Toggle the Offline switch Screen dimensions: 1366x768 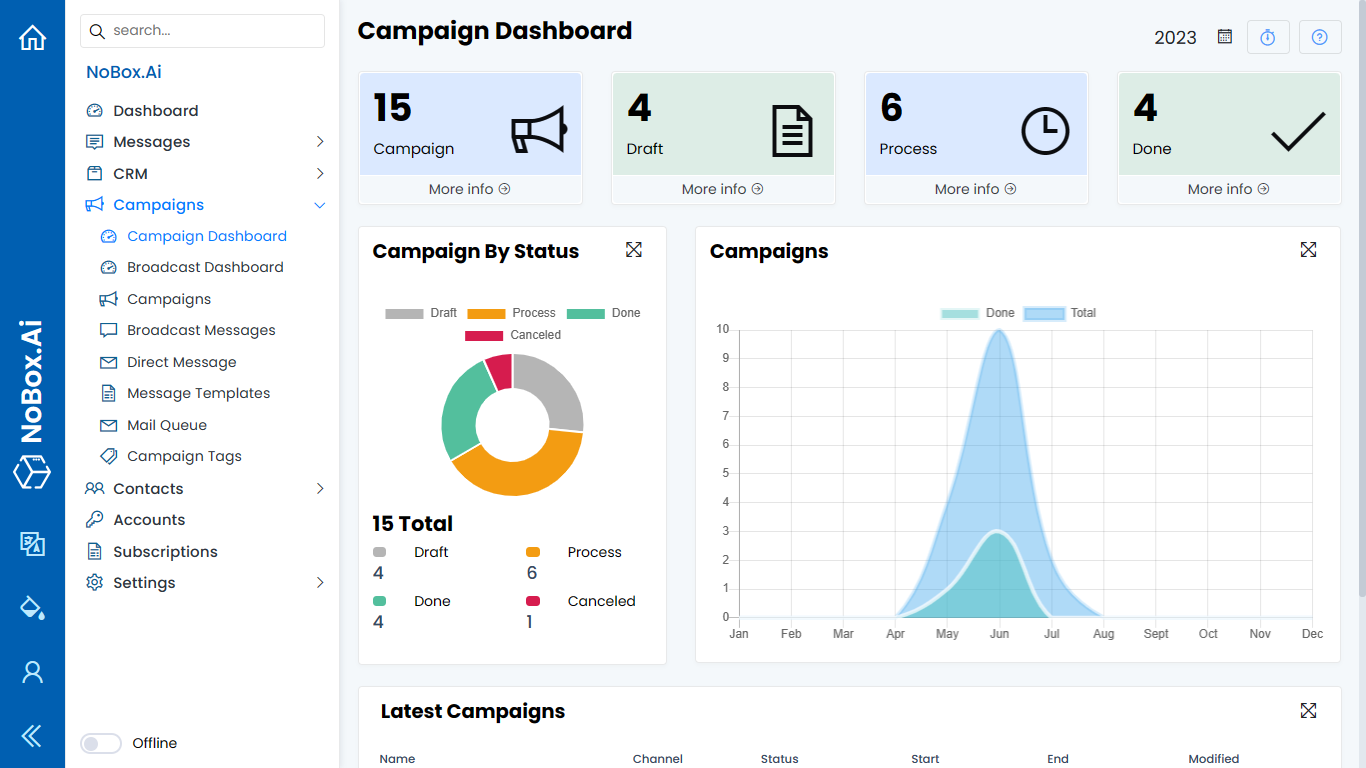pyautogui.click(x=101, y=743)
